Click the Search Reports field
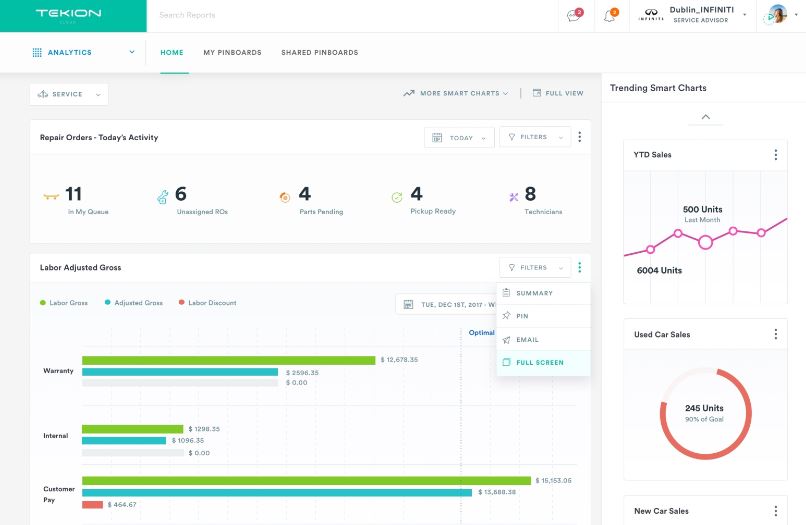 [352, 15]
